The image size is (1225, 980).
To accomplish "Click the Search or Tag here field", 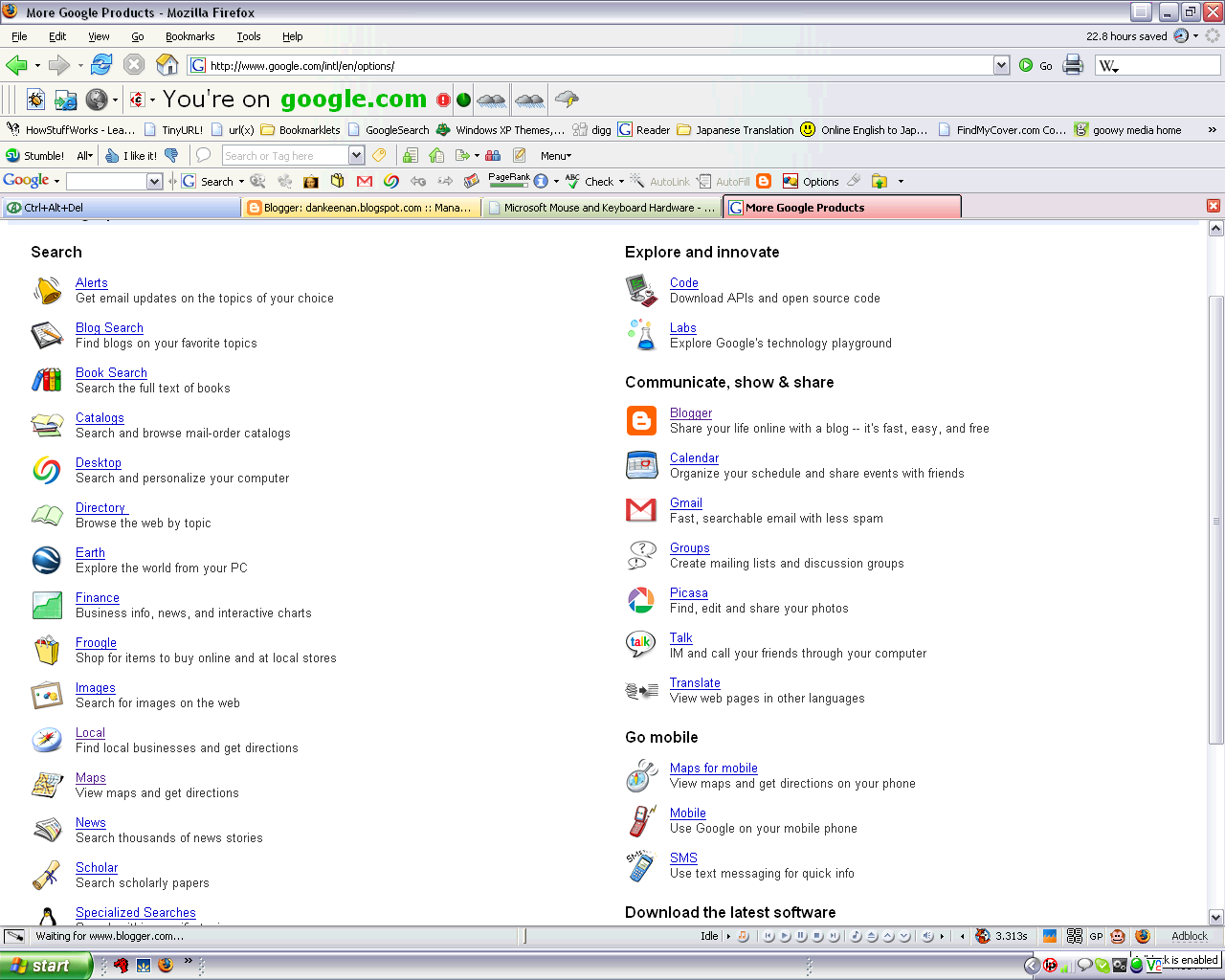I will (x=285, y=155).
